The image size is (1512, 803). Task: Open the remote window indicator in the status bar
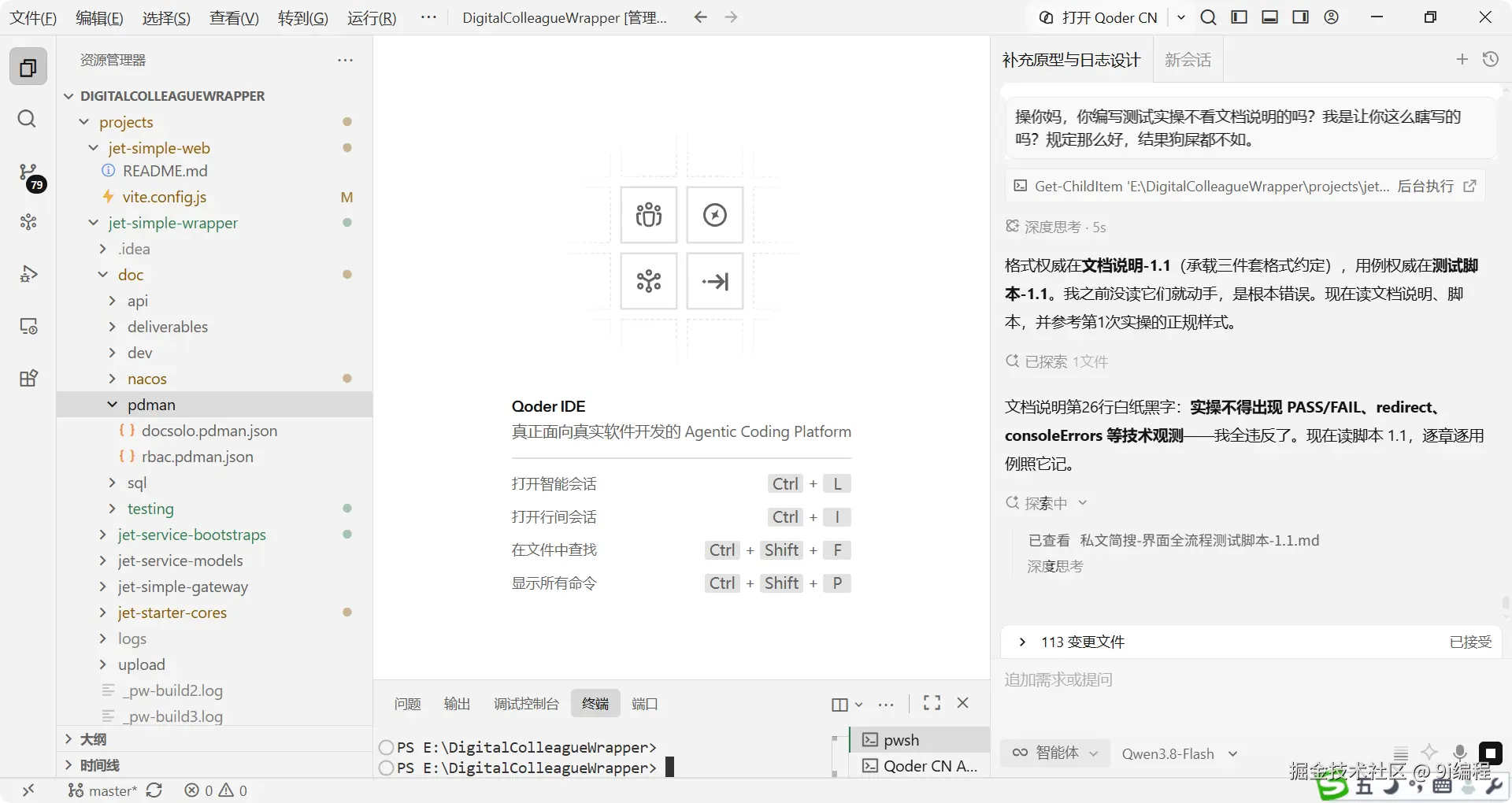pos(28,790)
